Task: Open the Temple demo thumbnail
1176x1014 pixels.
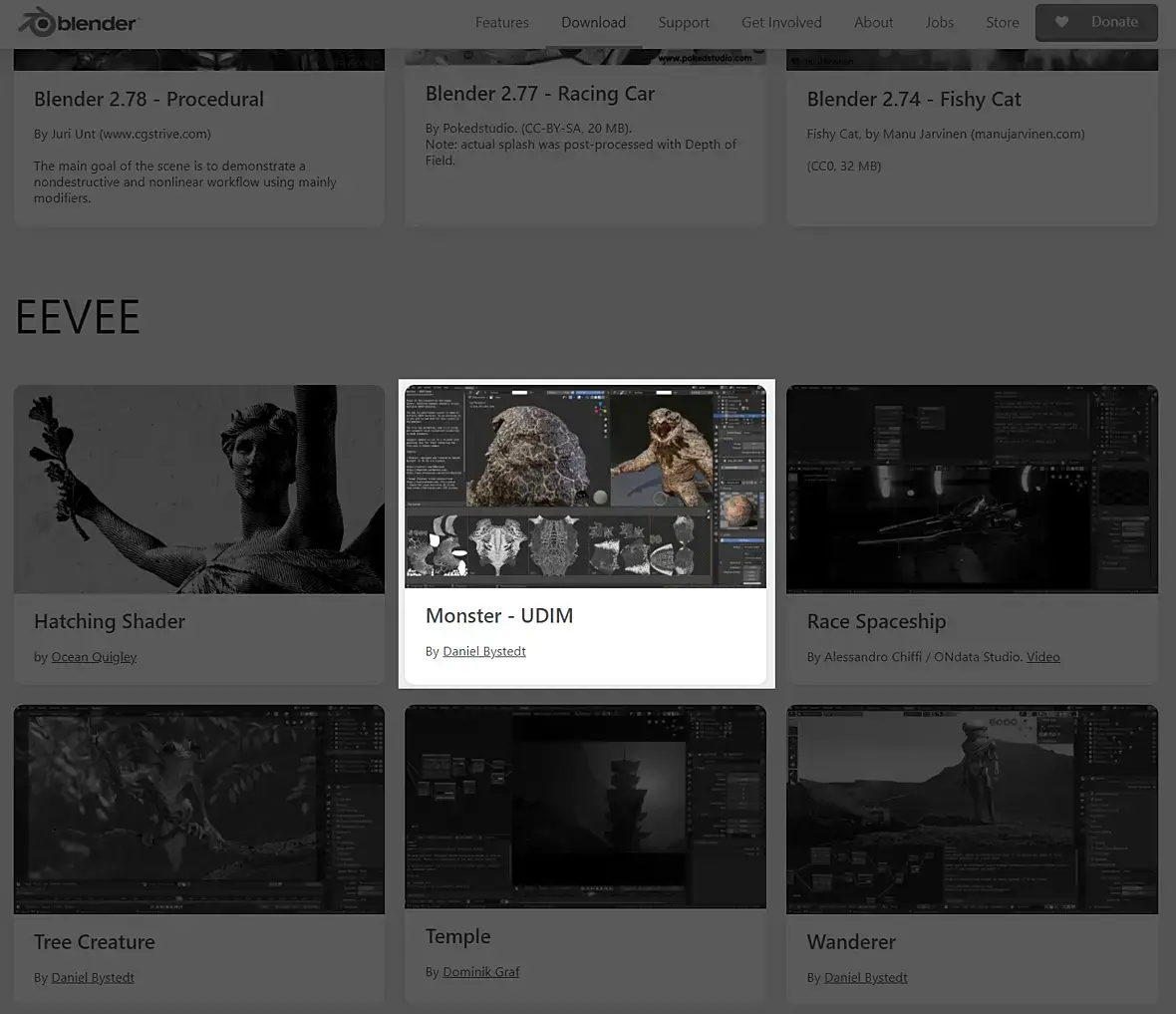Action: 586,807
